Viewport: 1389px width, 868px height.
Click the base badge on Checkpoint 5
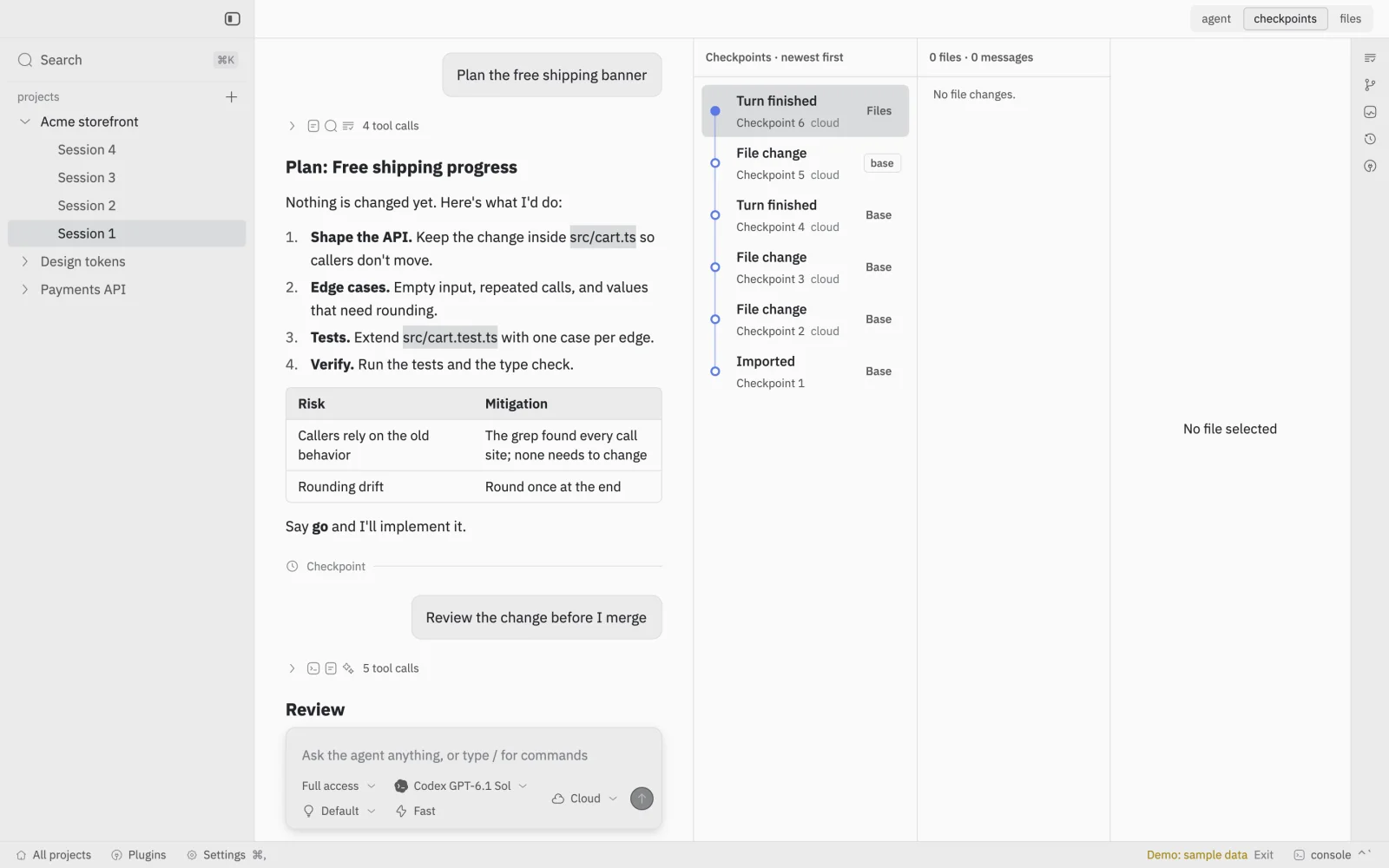[x=882, y=163]
